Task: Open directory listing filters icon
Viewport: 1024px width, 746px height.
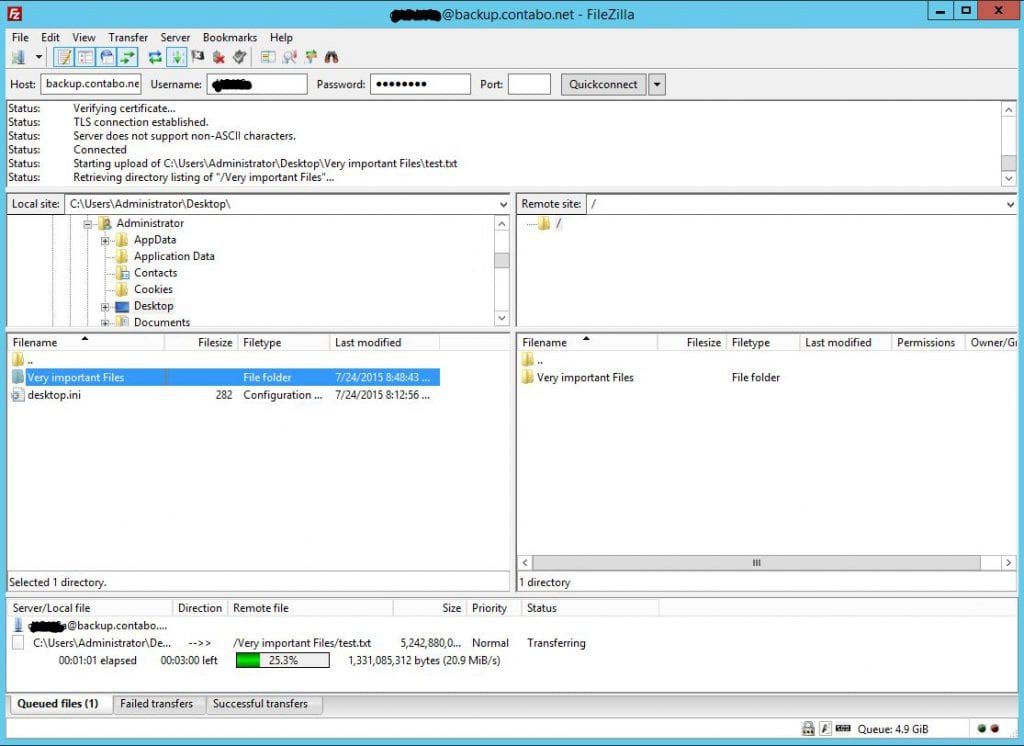Action: [x=268, y=57]
